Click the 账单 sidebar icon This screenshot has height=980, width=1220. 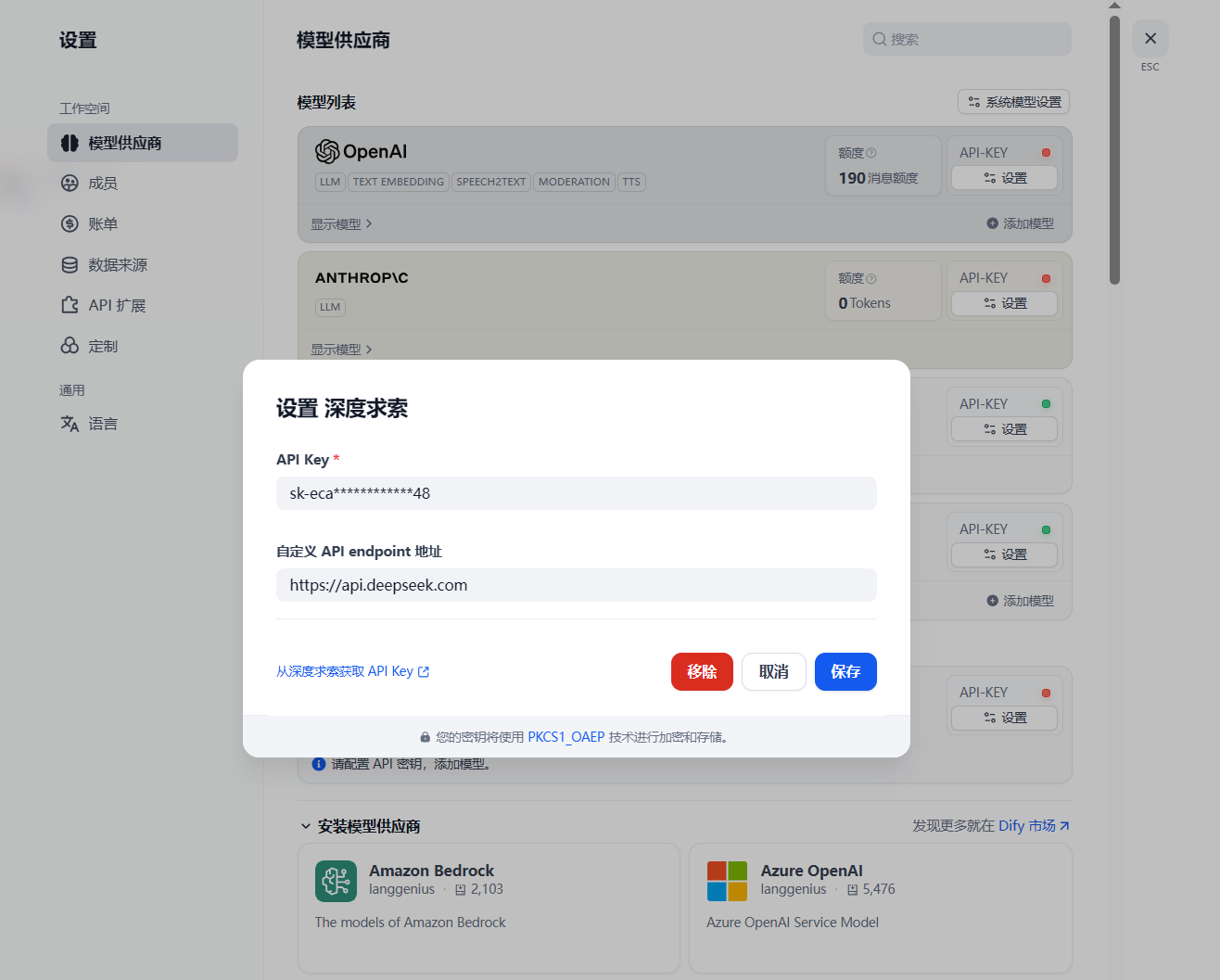(70, 223)
